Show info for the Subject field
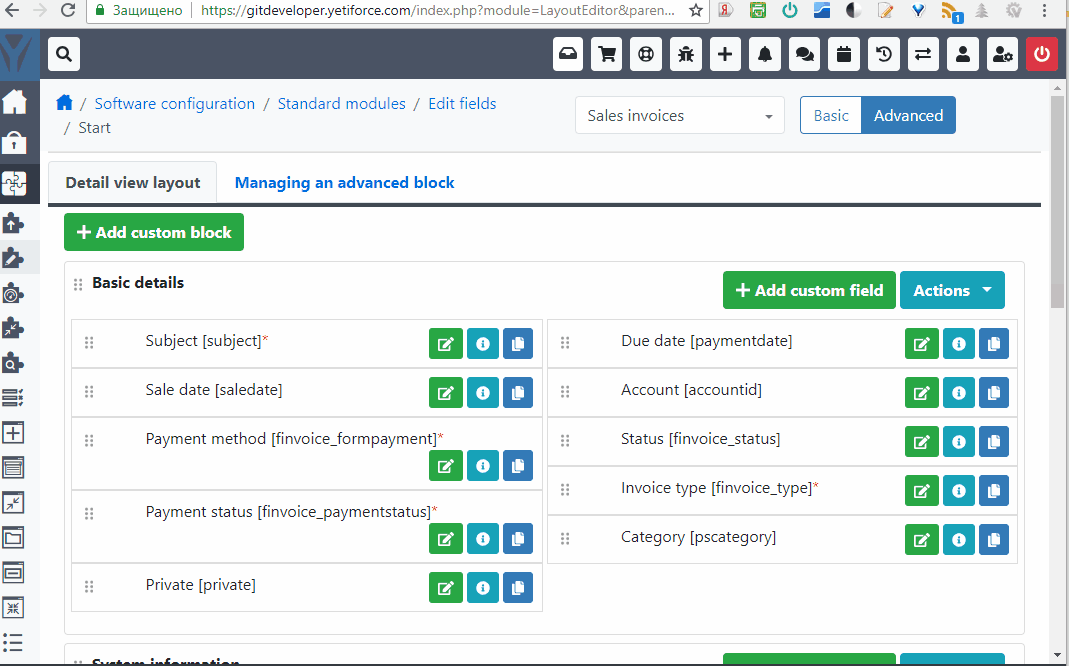The height and width of the screenshot is (666, 1069). click(483, 344)
